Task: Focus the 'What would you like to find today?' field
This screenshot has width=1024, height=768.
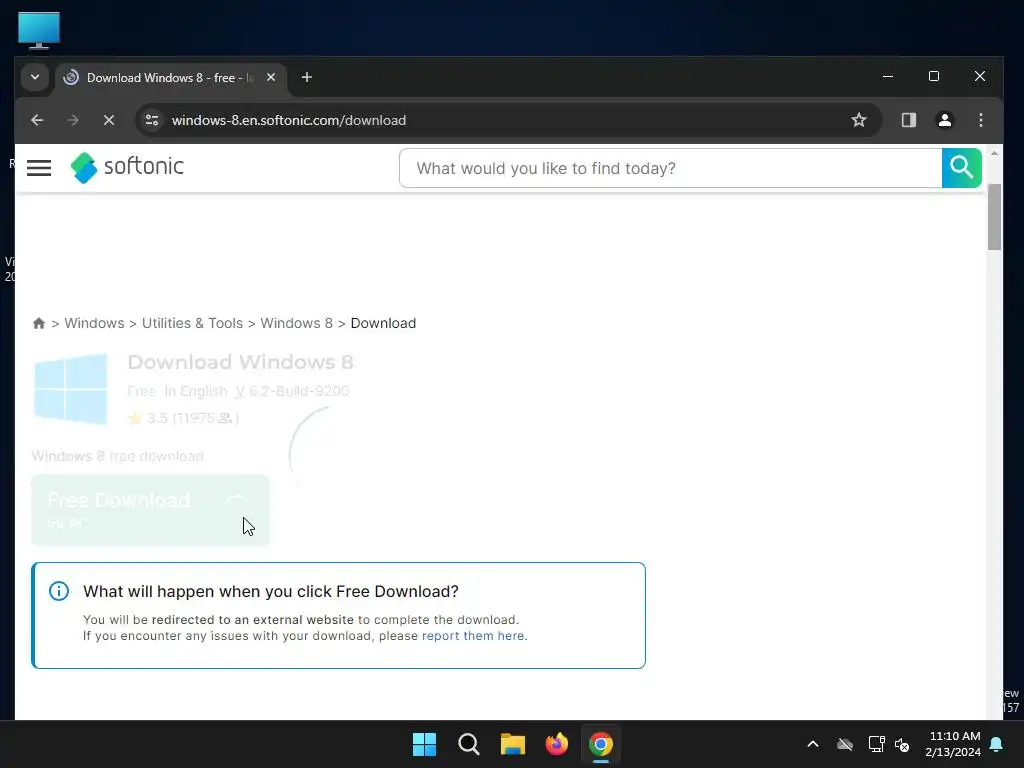Action: coord(671,168)
